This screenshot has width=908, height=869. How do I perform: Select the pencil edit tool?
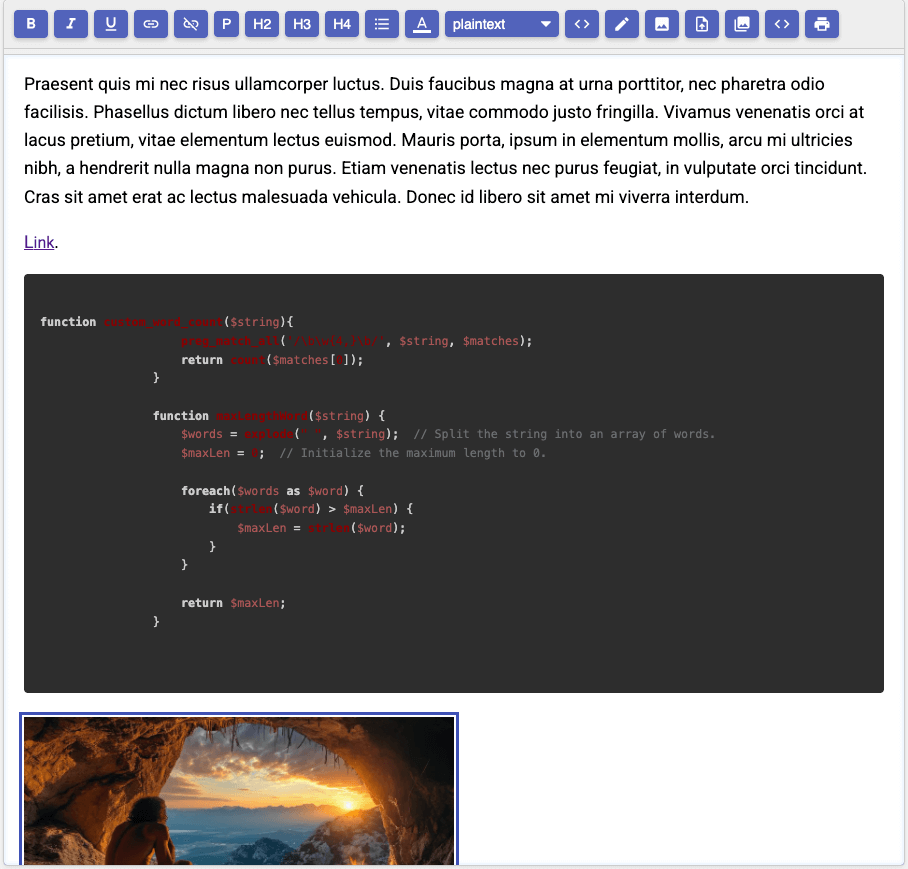[621, 24]
